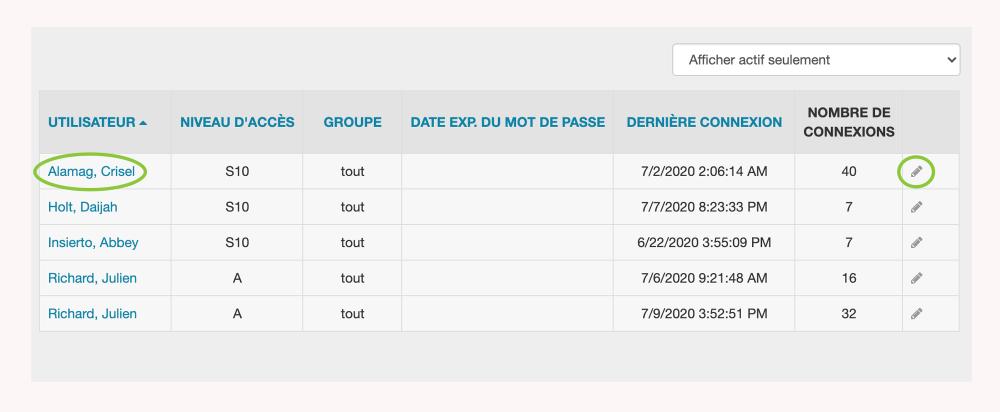Click the 7/7/2020 8:23:33 PM login cell
This screenshot has height=412, width=1000.
tap(704, 207)
